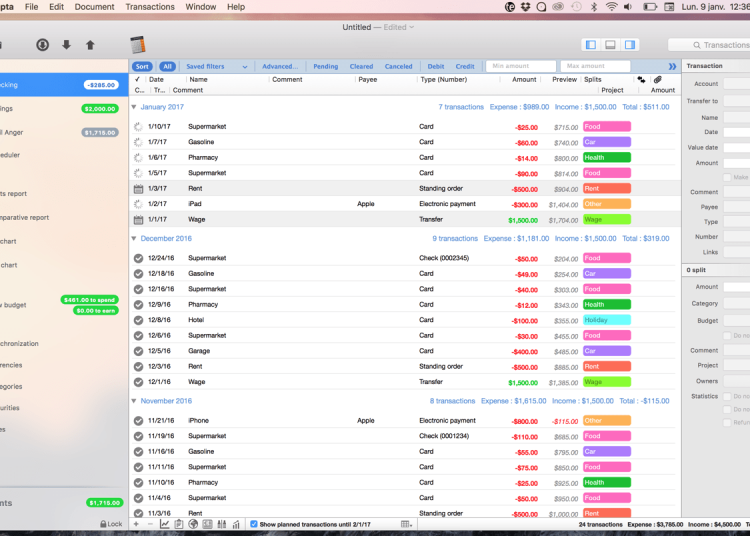This screenshot has width=750, height=536.
Task: Click the Food category tag on Supermarket 1/10/17
Action: pyautogui.click(x=606, y=127)
